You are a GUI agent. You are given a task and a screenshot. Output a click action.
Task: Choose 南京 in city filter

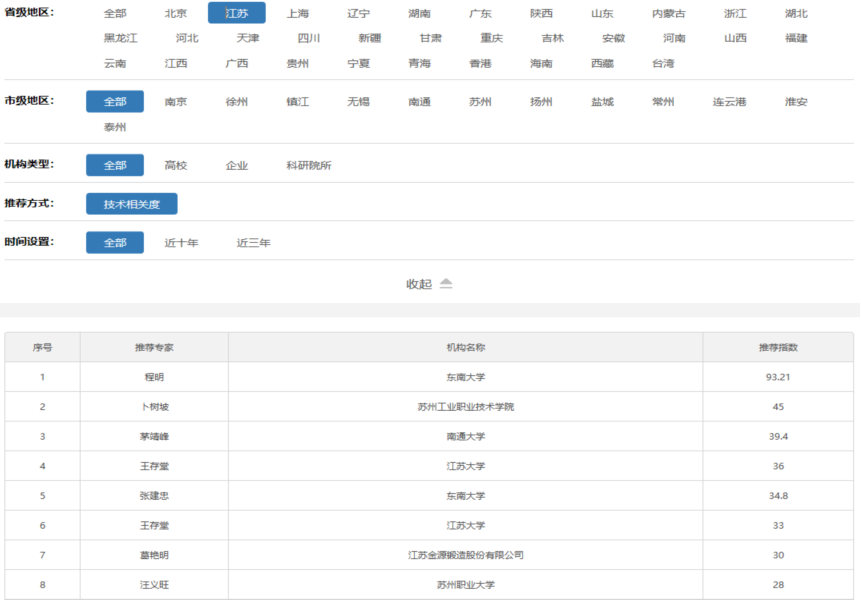tap(176, 102)
